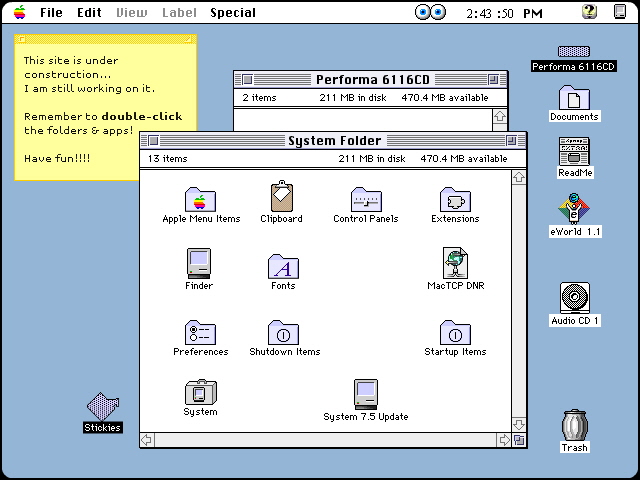Click the sticky note text "Have fun!!!!"
The image size is (640, 480).
click(57, 158)
